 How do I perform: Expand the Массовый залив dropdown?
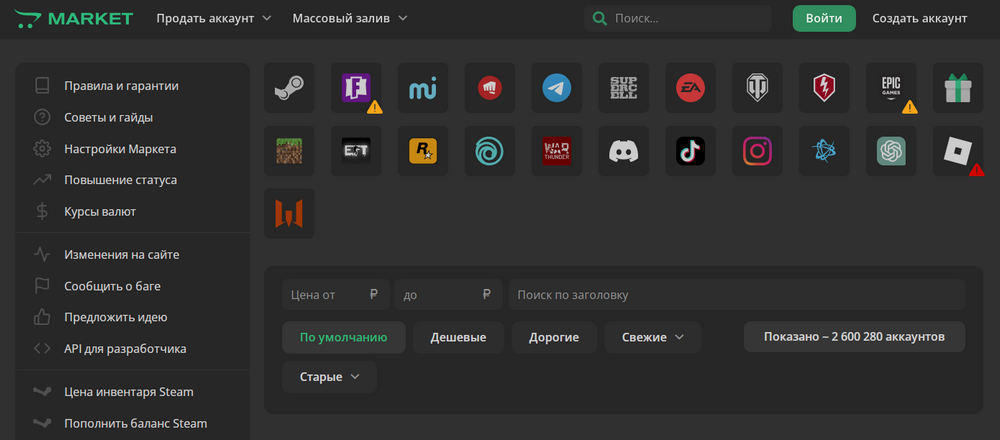pos(349,18)
